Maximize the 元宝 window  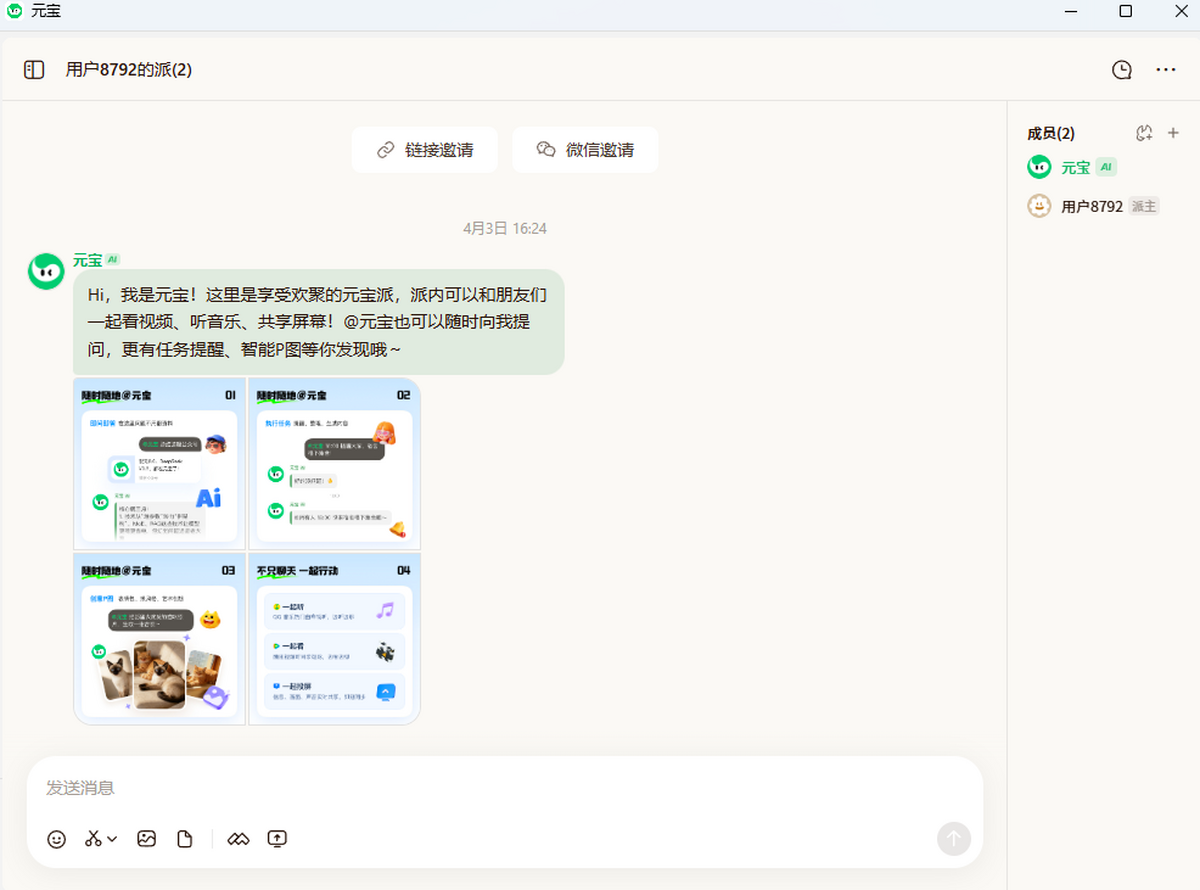(1125, 11)
